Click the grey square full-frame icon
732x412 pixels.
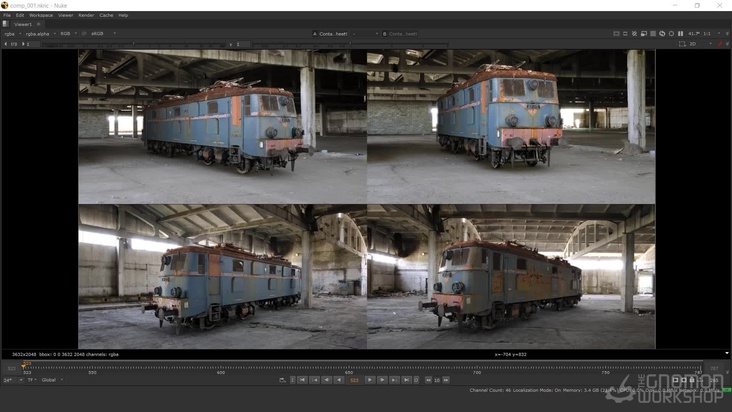coord(653,34)
